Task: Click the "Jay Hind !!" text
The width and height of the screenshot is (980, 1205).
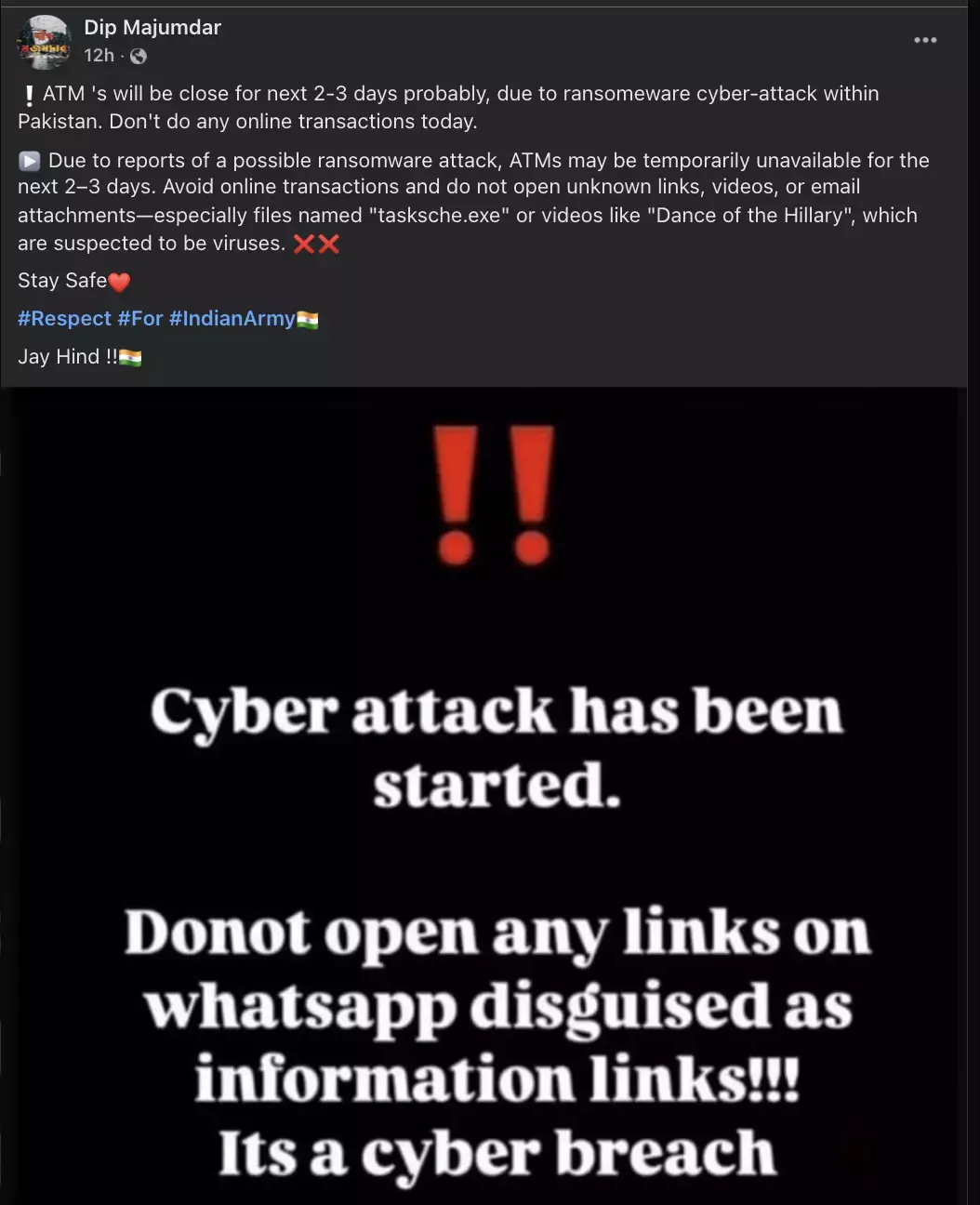Action: point(68,357)
